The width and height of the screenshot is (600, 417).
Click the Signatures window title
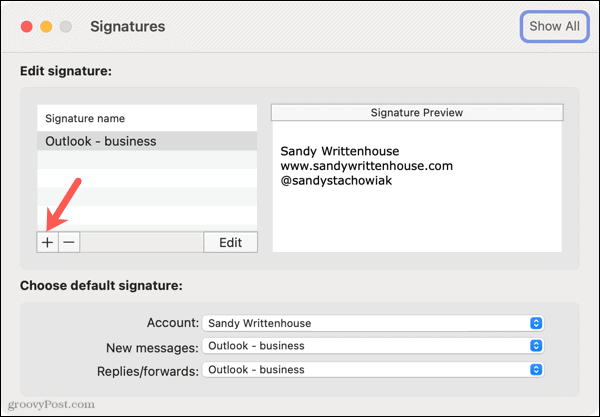coord(127,26)
